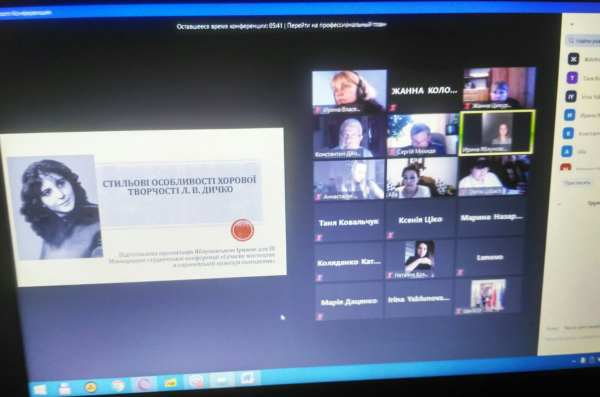Click the participant search field in the side panel
The height and width of the screenshot is (397, 600).
tap(584, 40)
